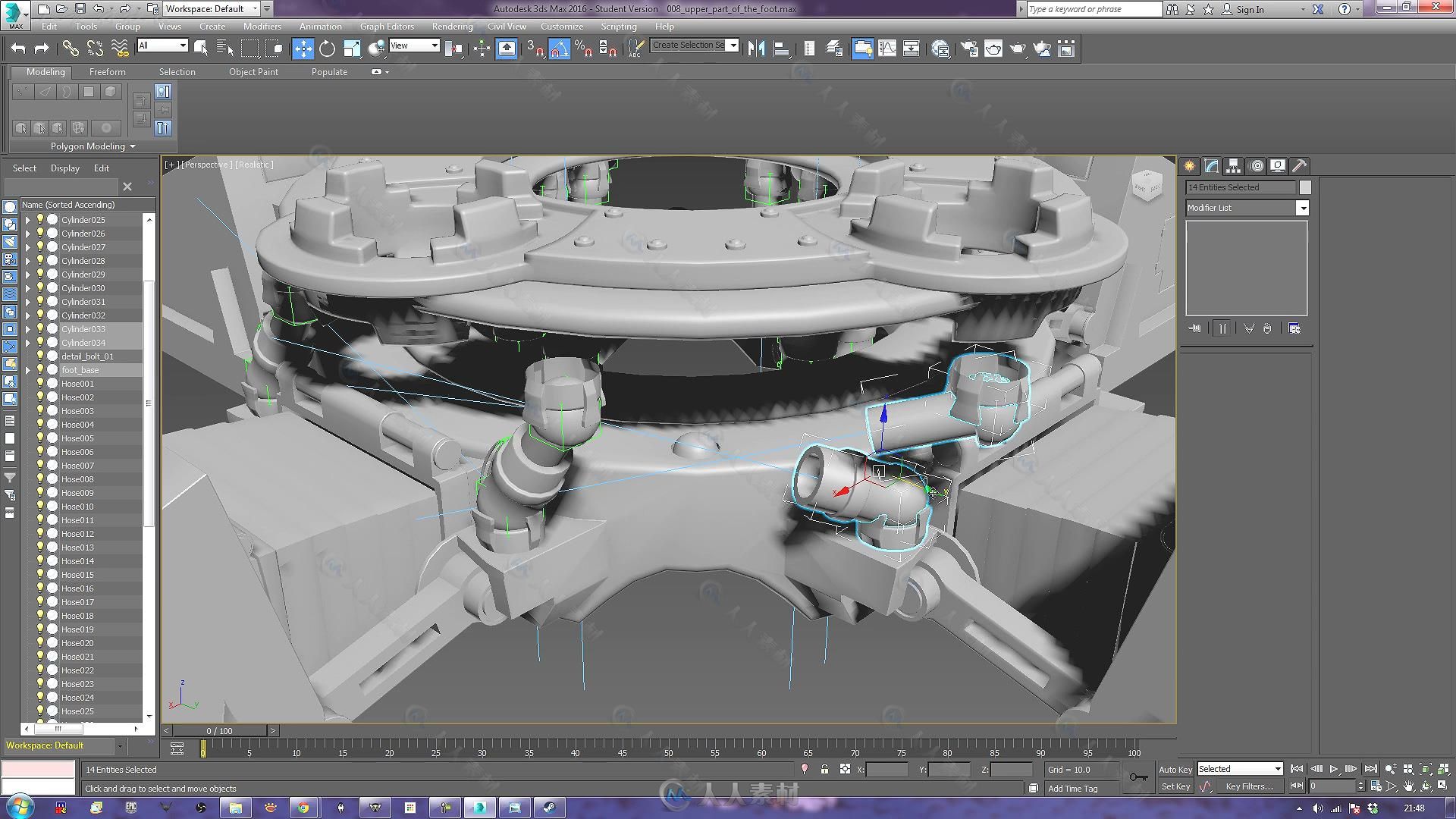1456x819 pixels.
Task: Click the Unlink Selection icon
Action: (x=95, y=49)
